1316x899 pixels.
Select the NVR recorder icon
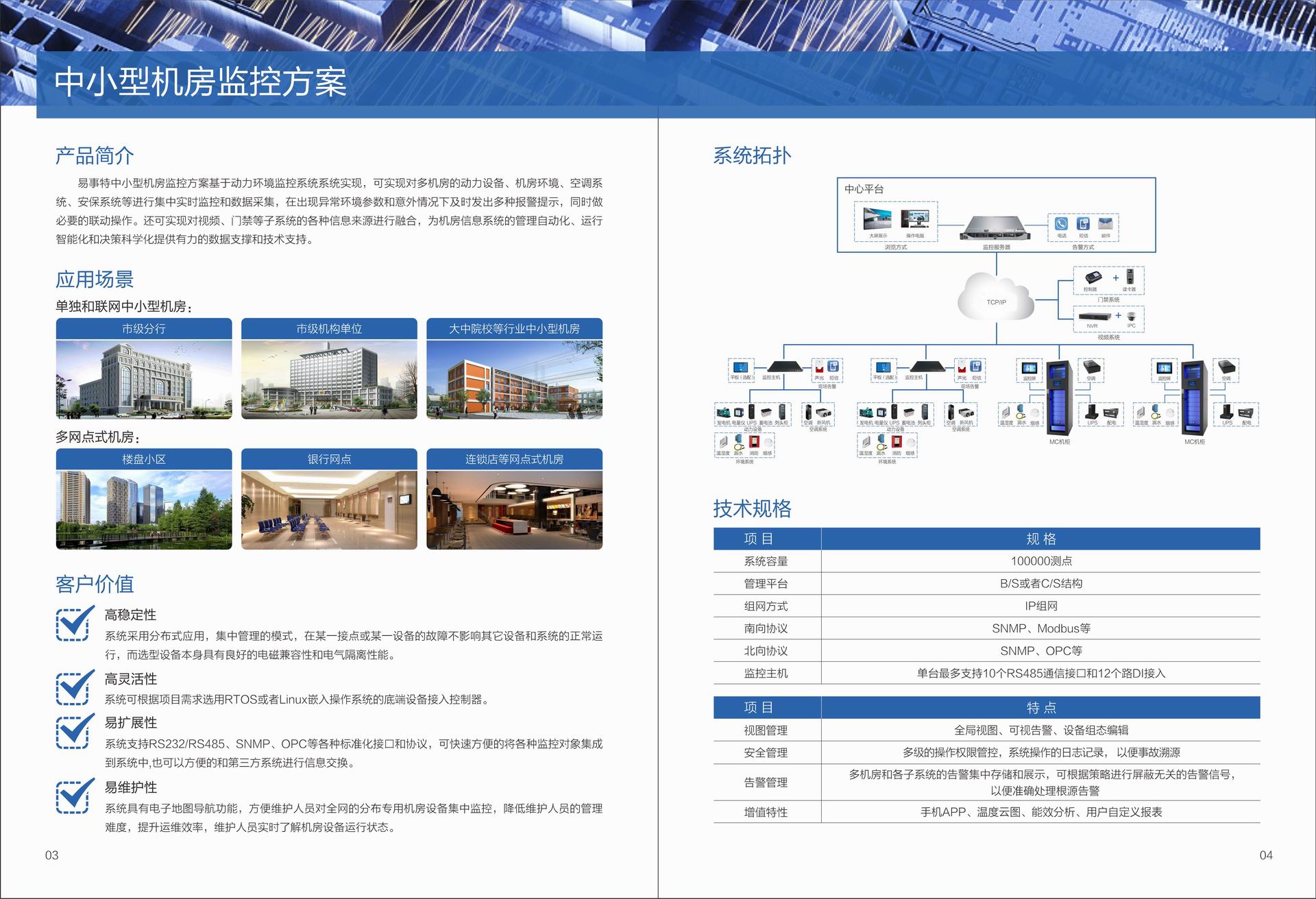1093,317
